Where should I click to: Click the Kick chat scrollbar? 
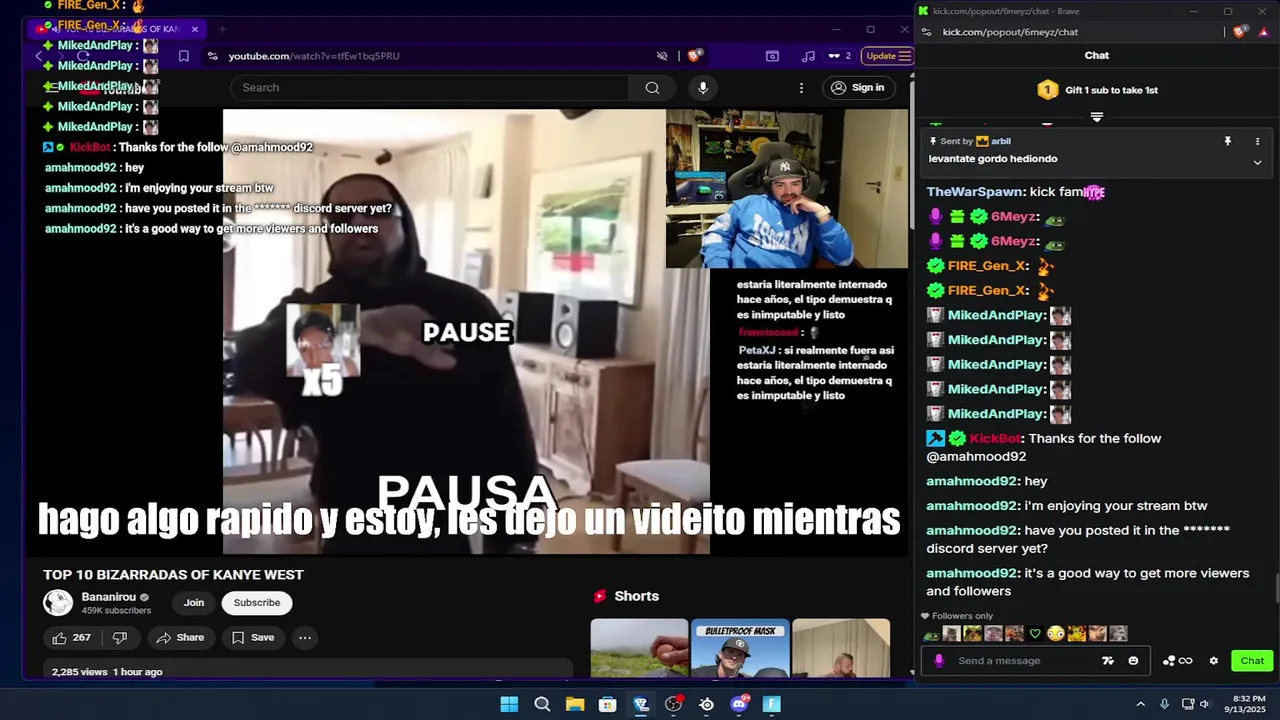[1275, 586]
